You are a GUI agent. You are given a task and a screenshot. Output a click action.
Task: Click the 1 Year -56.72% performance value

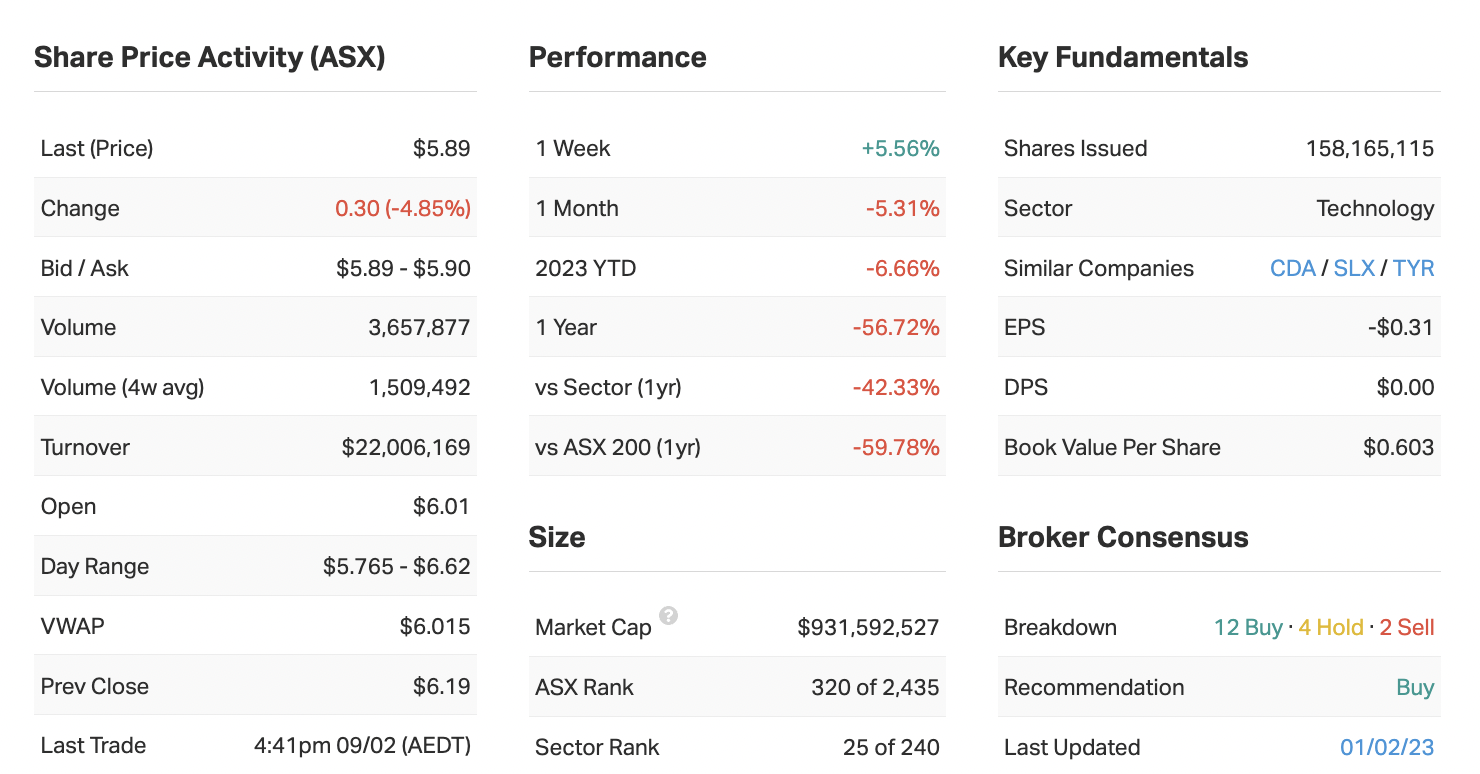coord(895,328)
